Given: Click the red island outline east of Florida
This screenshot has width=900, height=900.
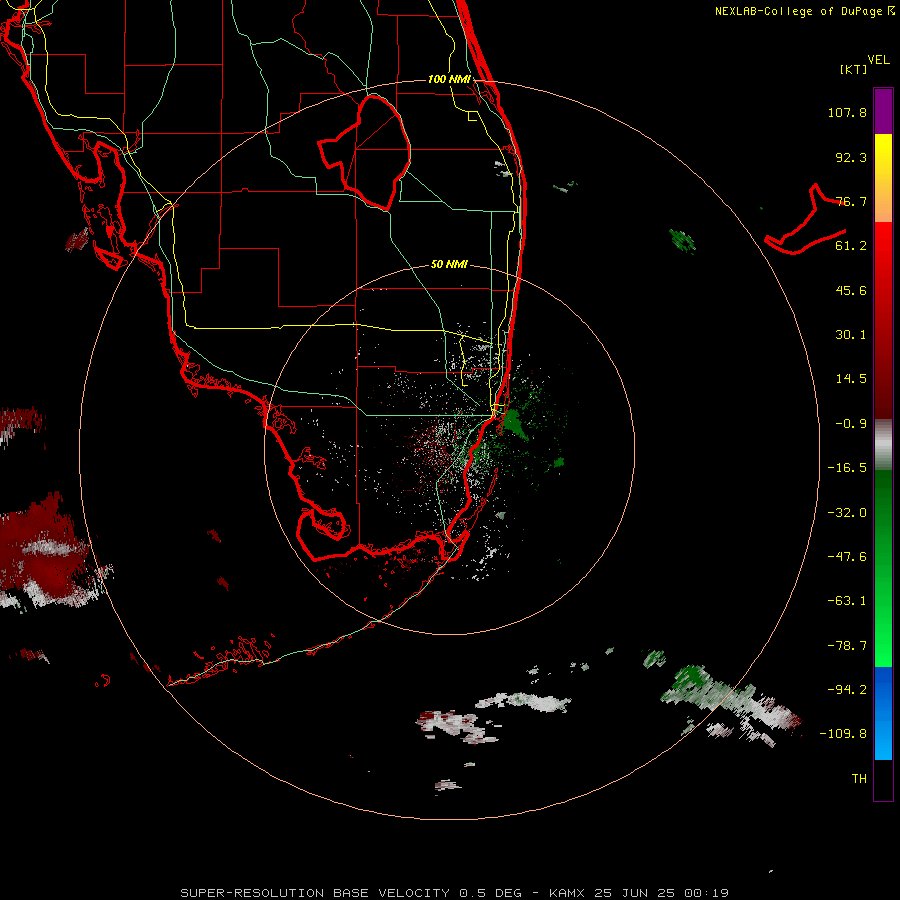Looking at the screenshot, I should click(805, 219).
